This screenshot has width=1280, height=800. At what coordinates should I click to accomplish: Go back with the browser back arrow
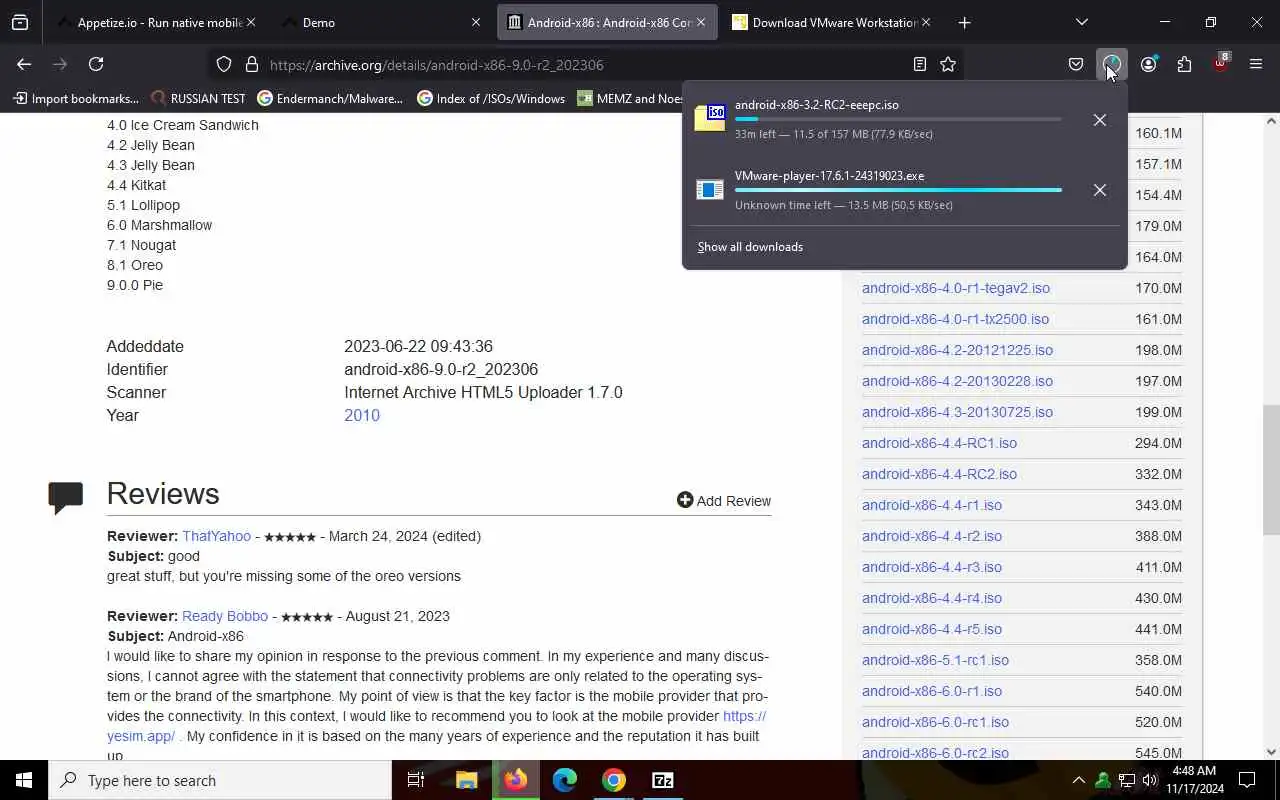pyautogui.click(x=24, y=64)
